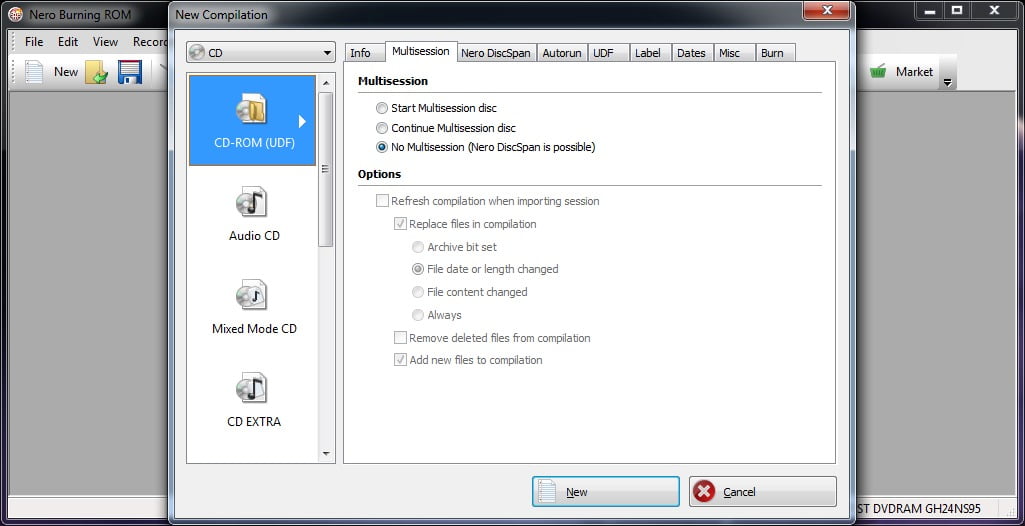
Task: Click the Cancel button in the dialog
Action: tap(763, 491)
